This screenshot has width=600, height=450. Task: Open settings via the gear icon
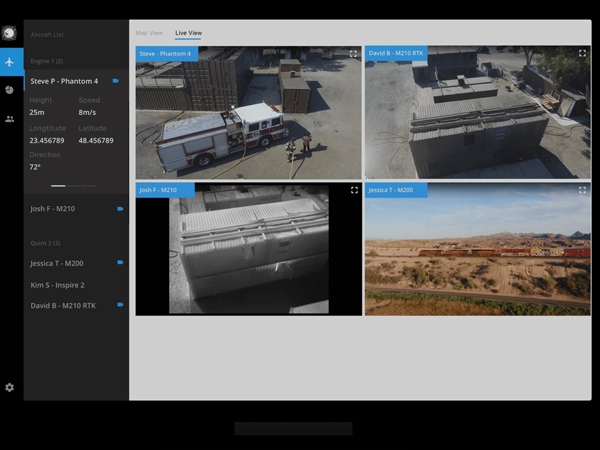point(10,387)
